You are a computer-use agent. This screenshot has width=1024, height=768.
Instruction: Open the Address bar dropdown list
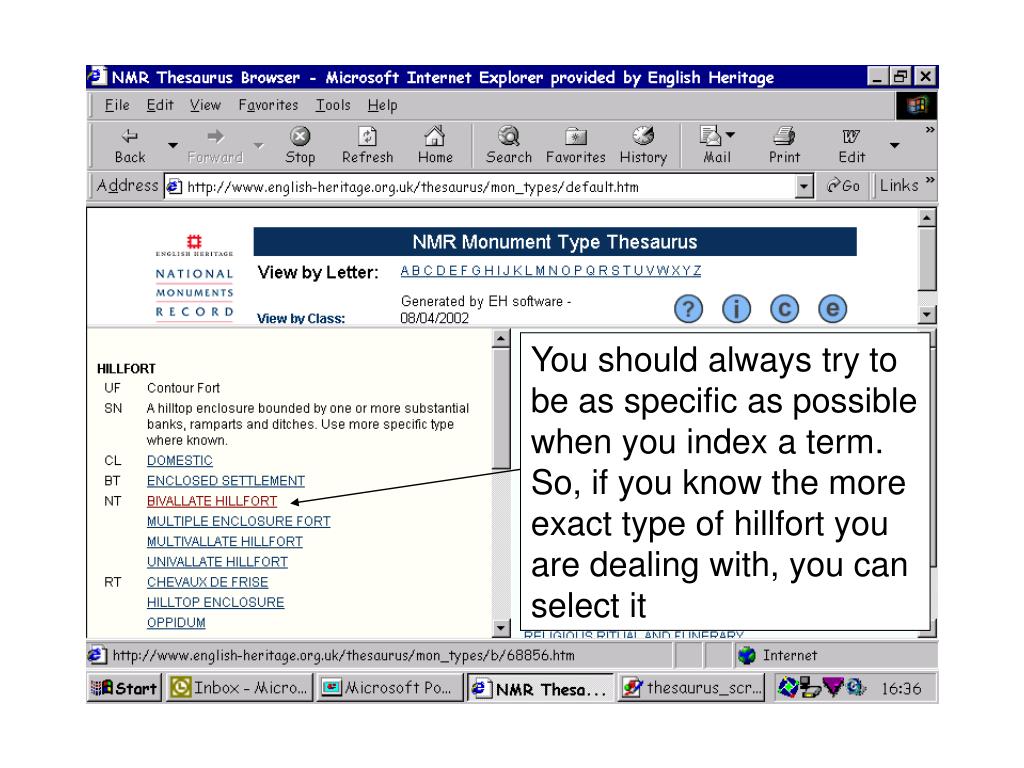pyautogui.click(x=806, y=185)
